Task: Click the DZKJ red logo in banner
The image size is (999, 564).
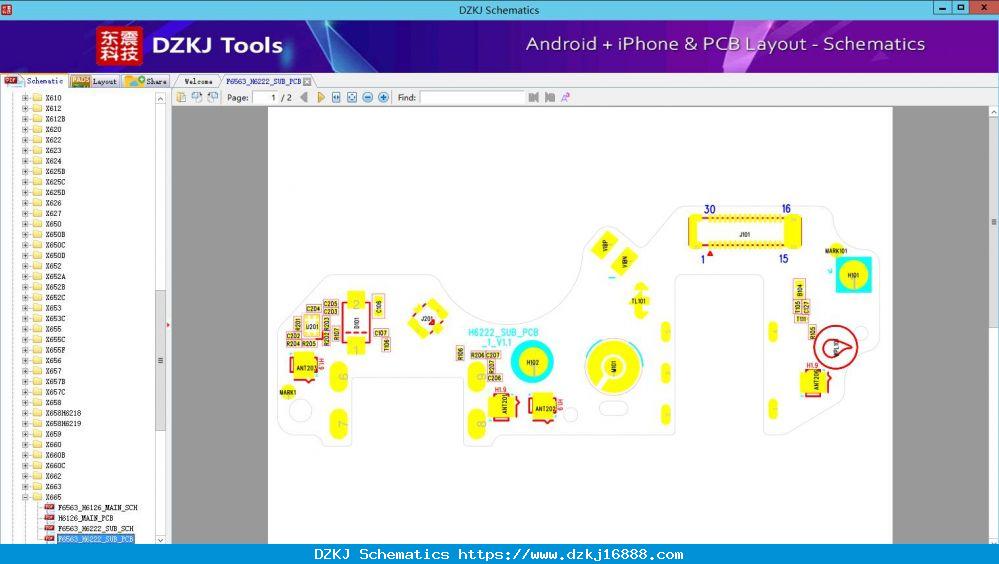Action: tap(119, 46)
